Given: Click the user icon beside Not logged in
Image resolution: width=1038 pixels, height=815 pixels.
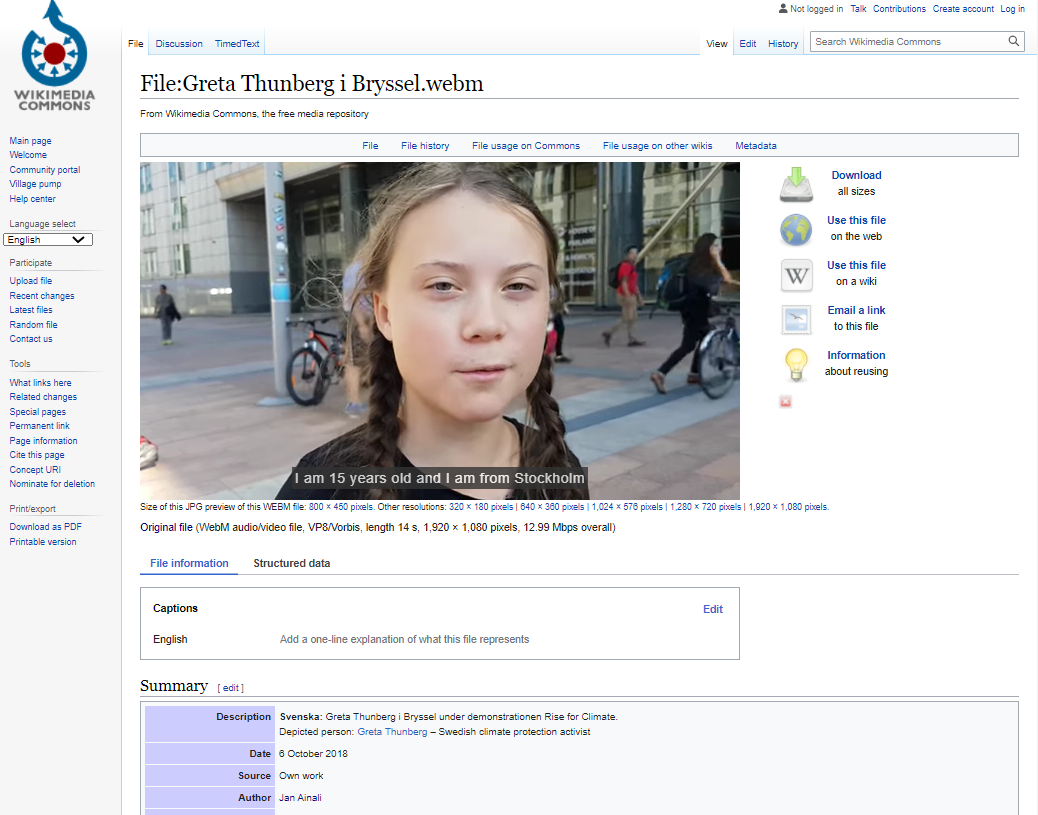Looking at the screenshot, I should click(x=783, y=9).
